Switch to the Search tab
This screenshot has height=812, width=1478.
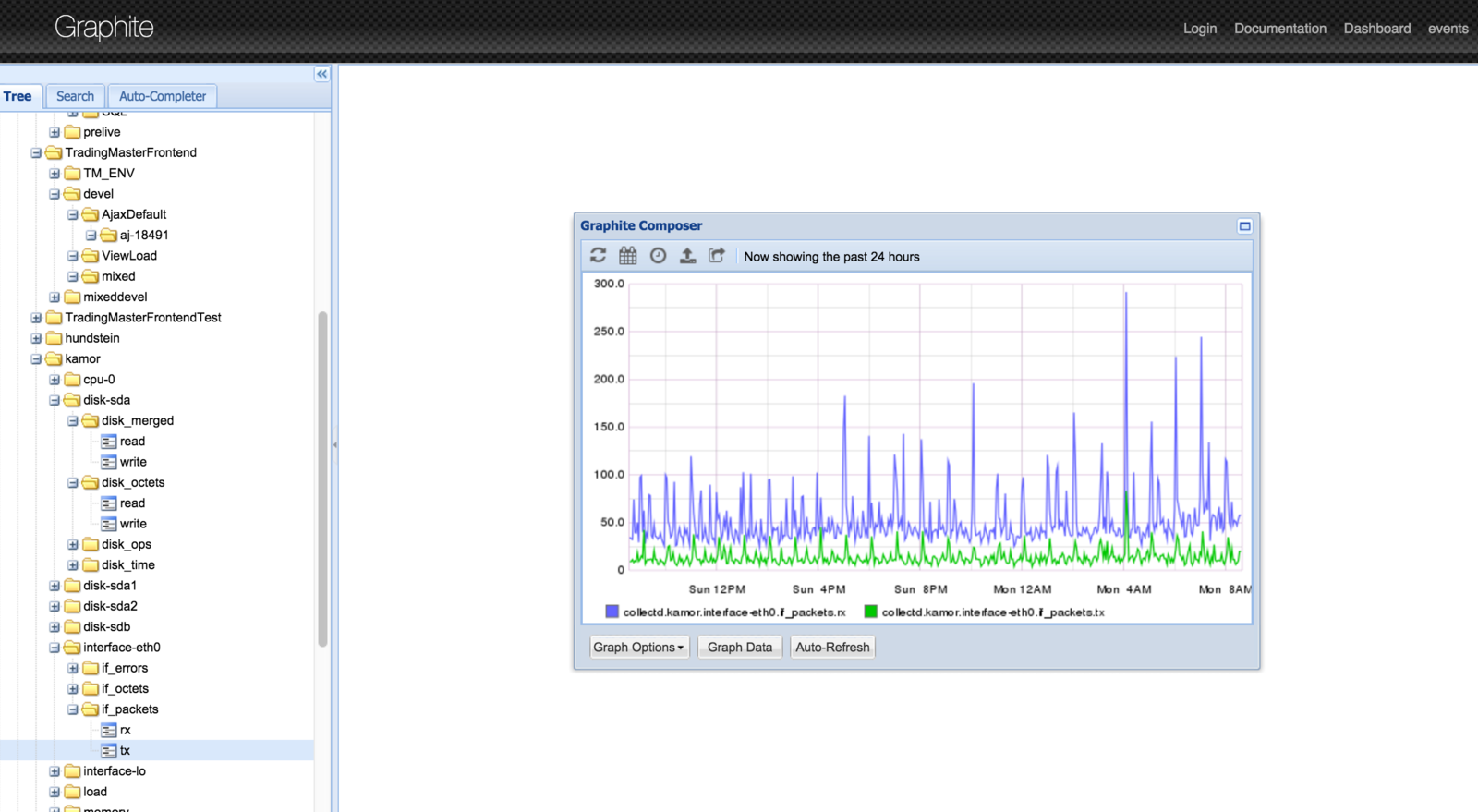coord(75,96)
